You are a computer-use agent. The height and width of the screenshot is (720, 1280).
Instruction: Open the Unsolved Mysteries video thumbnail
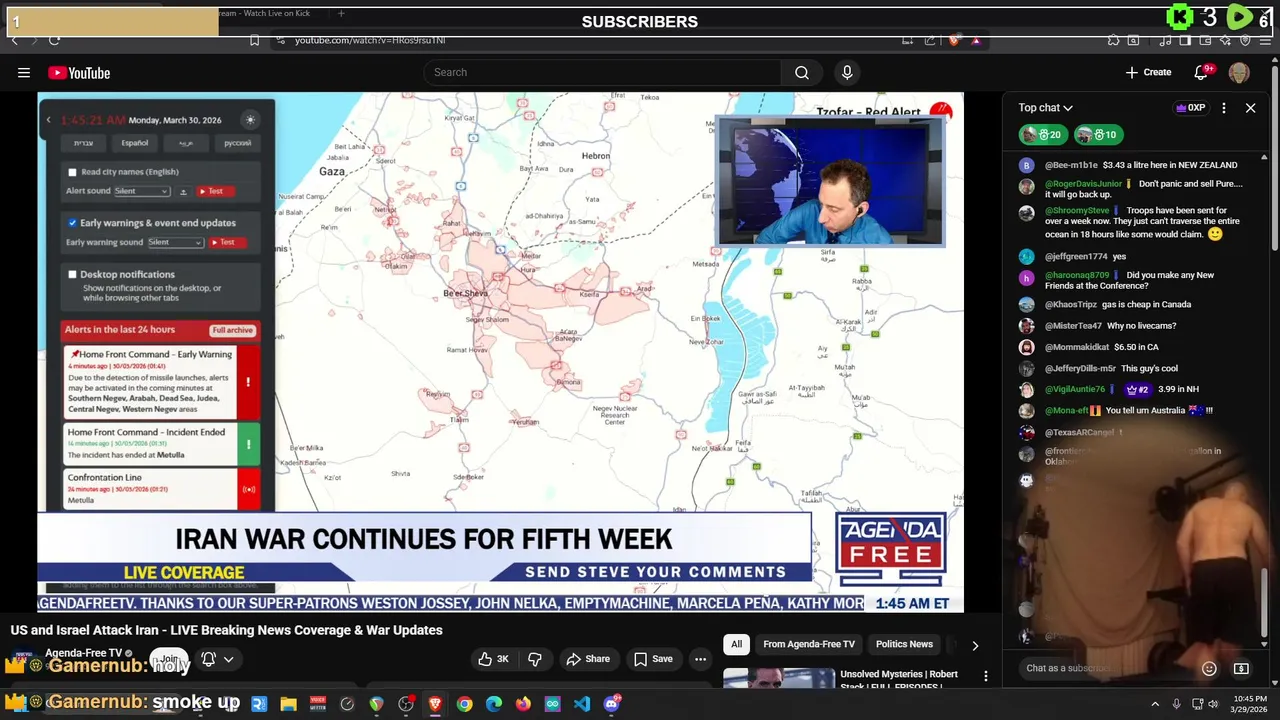[779, 678]
